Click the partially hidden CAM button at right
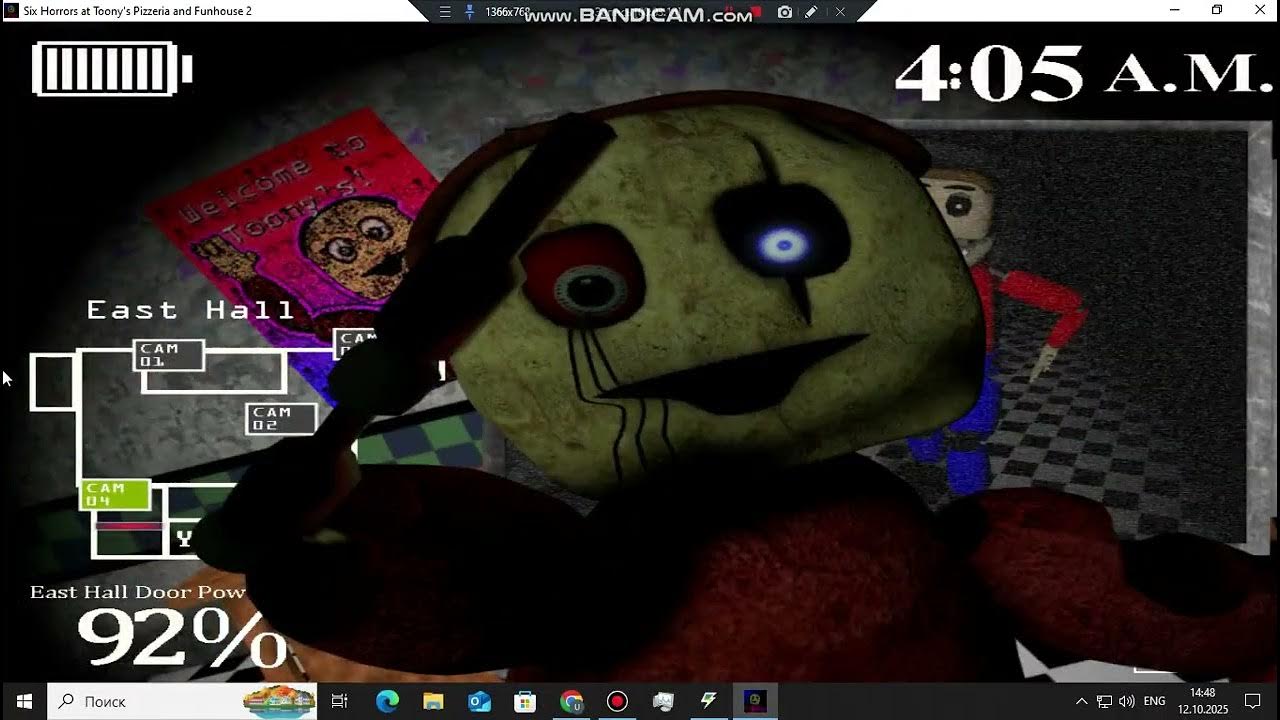This screenshot has width=1280, height=720. click(354, 343)
